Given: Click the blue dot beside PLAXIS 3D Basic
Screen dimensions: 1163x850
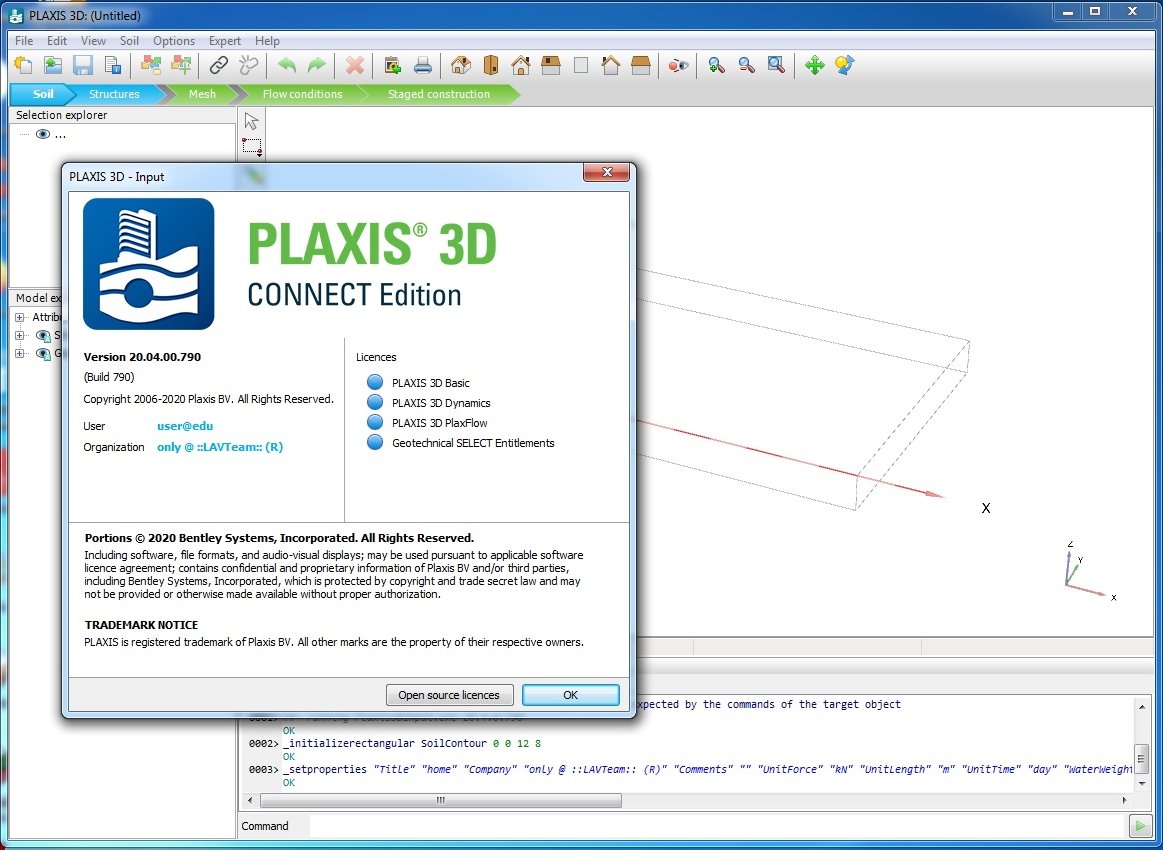Looking at the screenshot, I should tap(375, 382).
